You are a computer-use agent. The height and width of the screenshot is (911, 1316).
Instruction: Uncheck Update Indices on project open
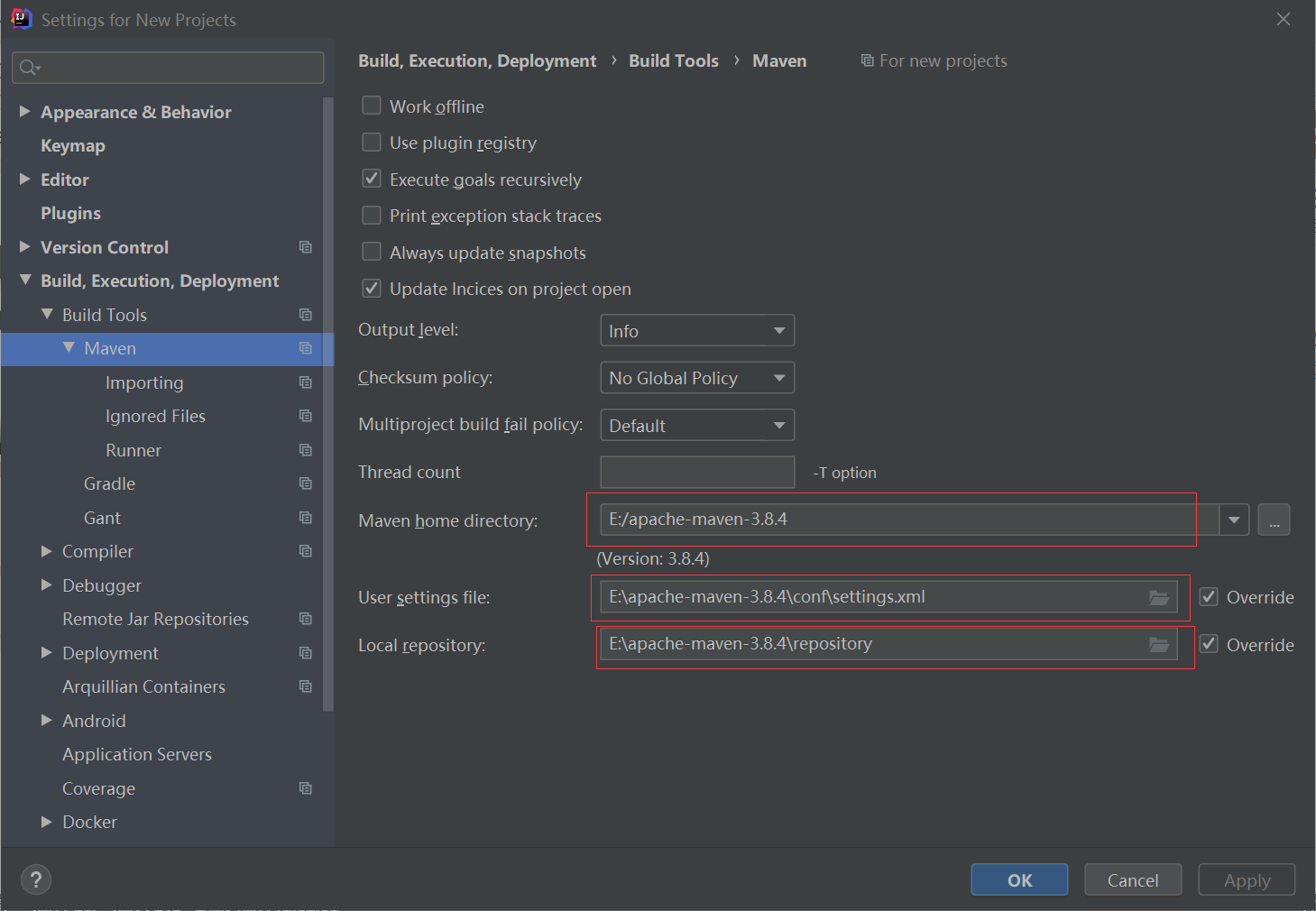[x=372, y=289]
